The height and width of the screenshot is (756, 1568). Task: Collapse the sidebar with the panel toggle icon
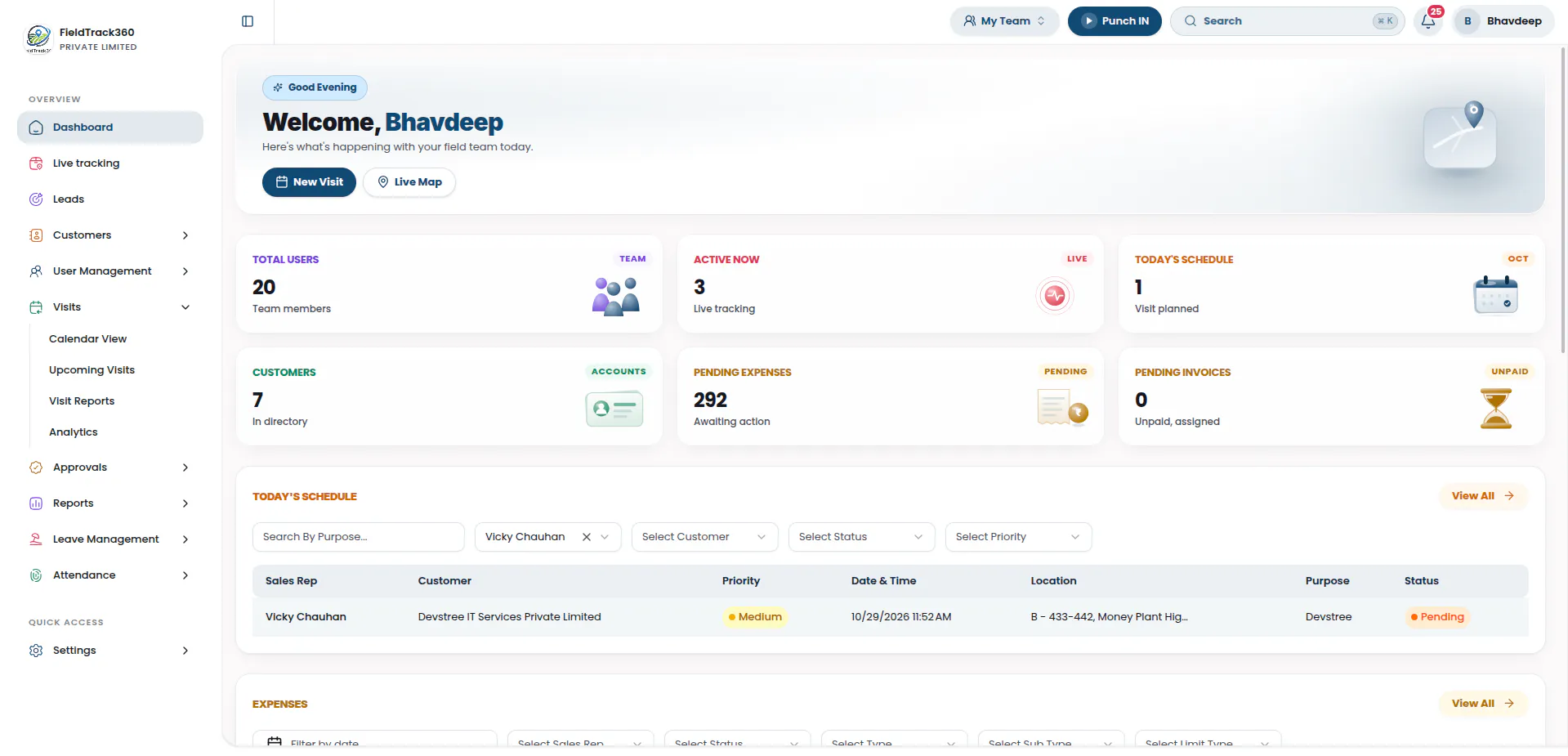[248, 21]
